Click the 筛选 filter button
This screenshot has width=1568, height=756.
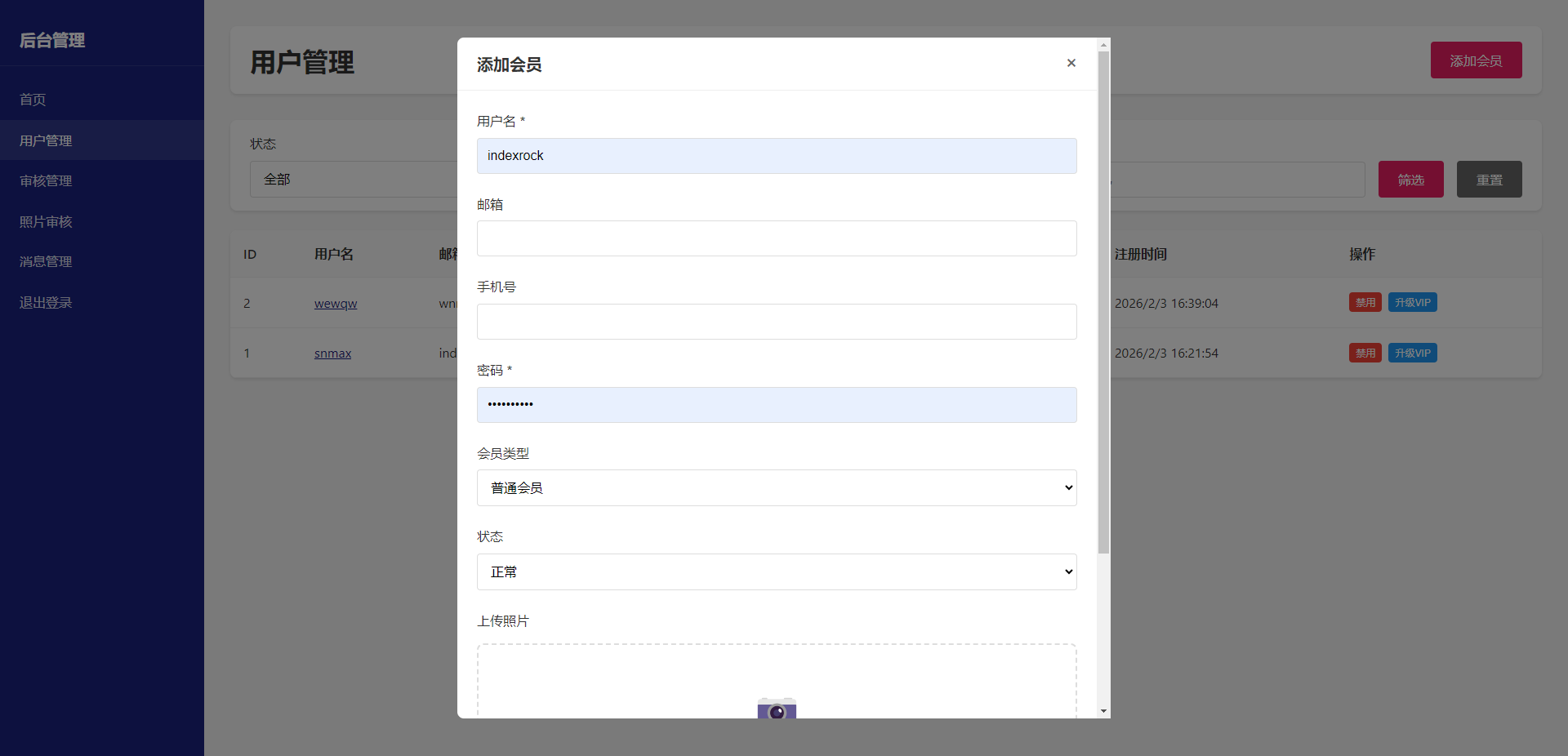click(1410, 179)
